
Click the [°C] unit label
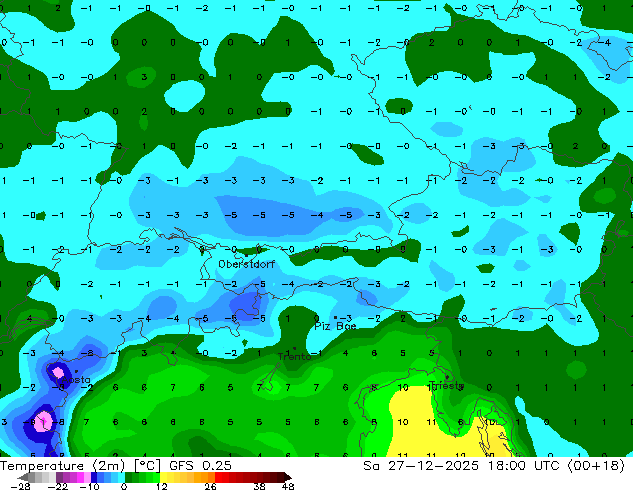[x=147, y=466]
